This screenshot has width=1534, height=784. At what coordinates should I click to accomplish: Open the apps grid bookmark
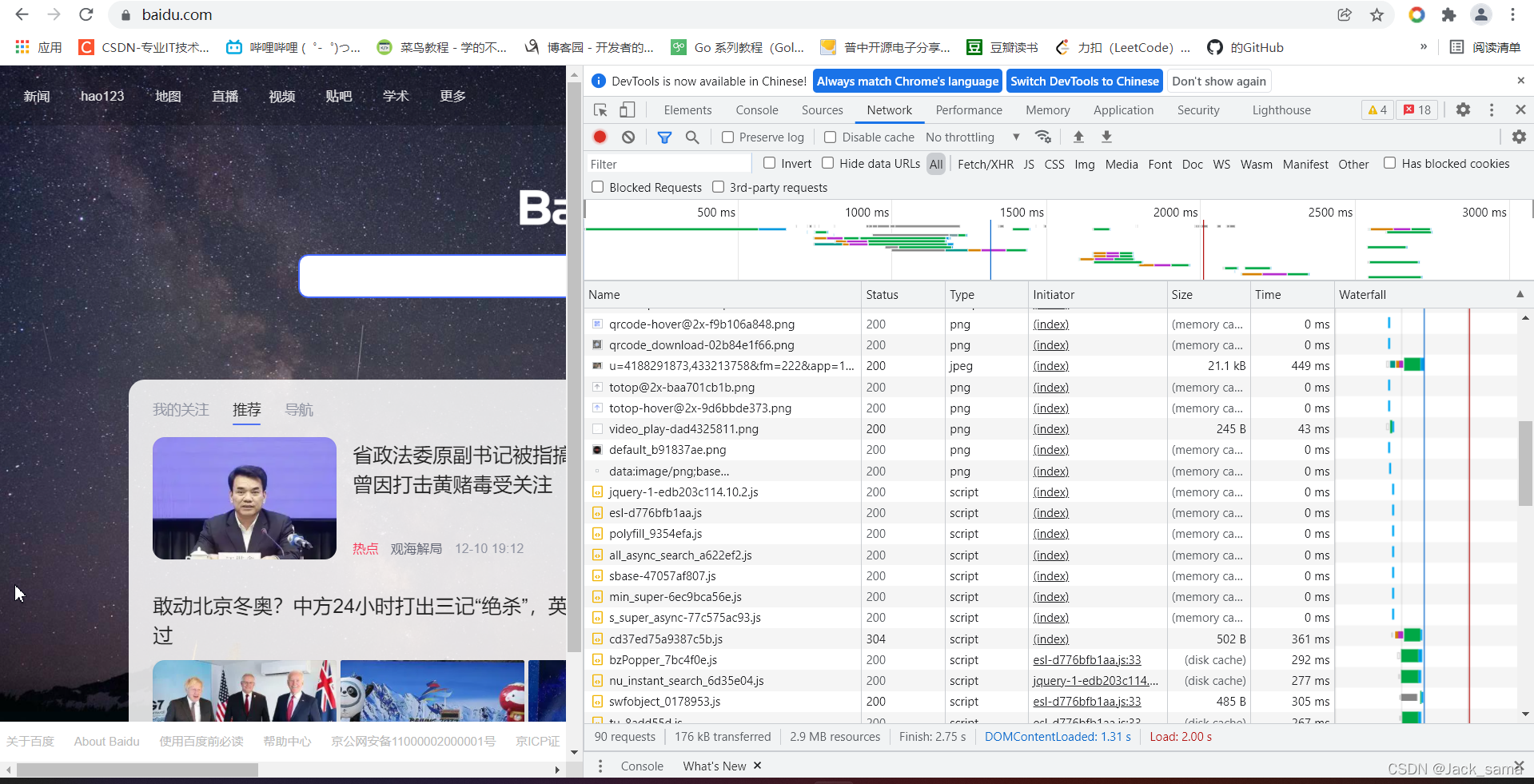[x=38, y=47]
